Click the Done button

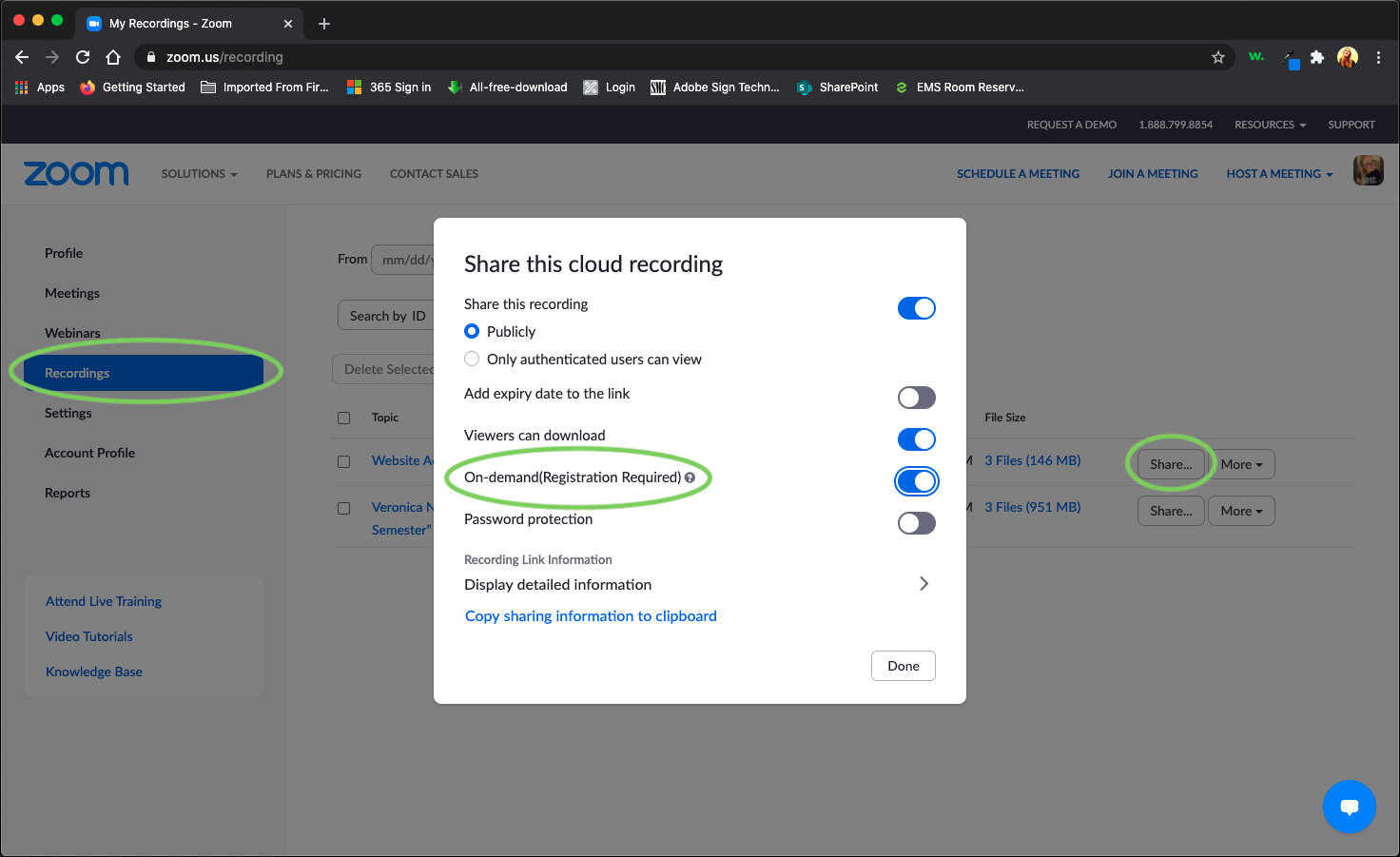coord(903,666)
